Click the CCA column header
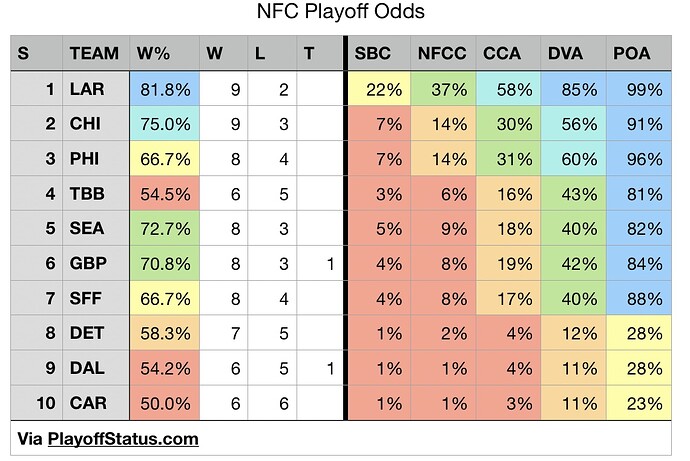The image size is (690, 461). [507, 53]
